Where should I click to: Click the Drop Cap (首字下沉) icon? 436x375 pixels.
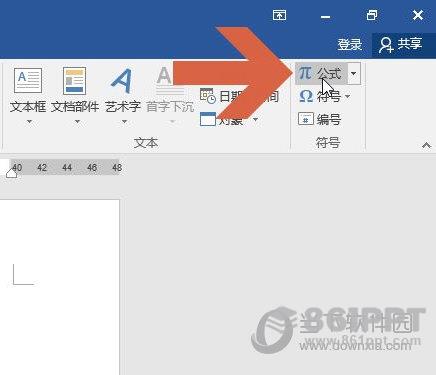169,81
